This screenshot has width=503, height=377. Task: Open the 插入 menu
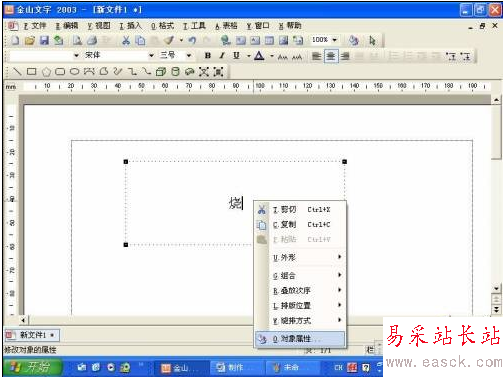pyautogui.click(x=131, y=26)
